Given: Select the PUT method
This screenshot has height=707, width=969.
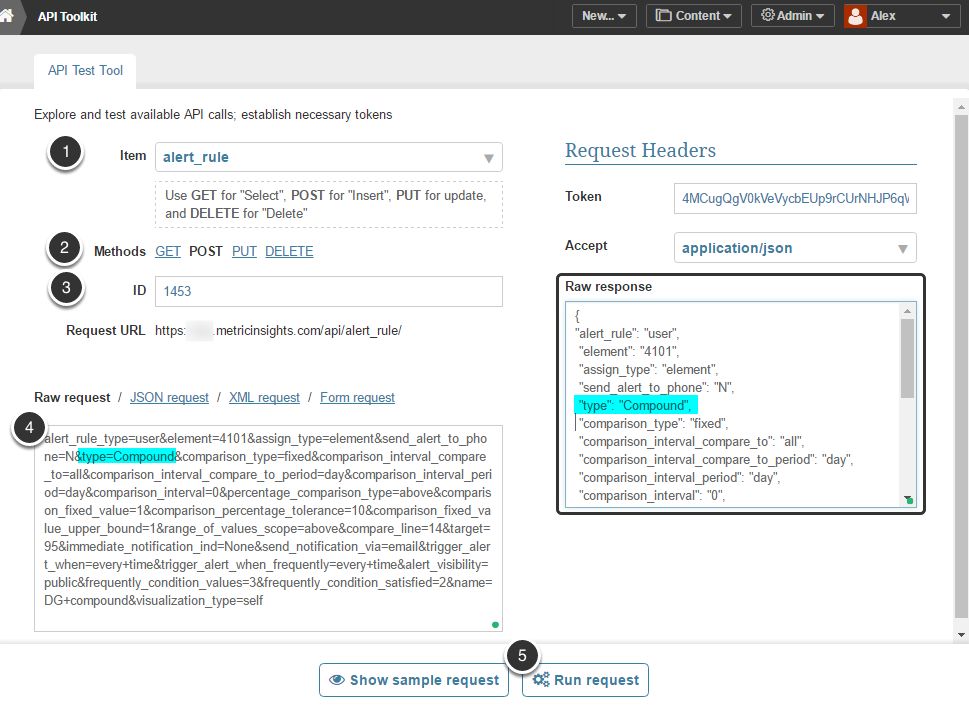Looking at the screenshot, I should (244, 252).
